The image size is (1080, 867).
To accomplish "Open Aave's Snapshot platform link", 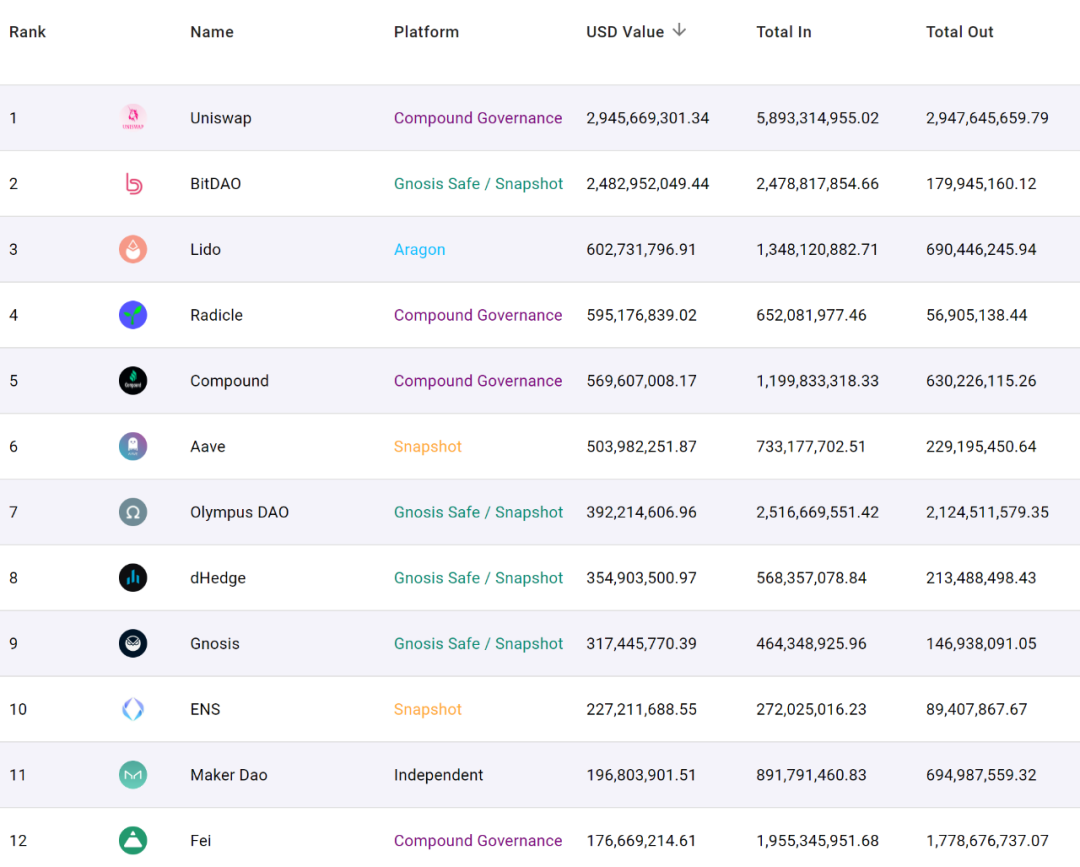I will (x=427, y=447).
